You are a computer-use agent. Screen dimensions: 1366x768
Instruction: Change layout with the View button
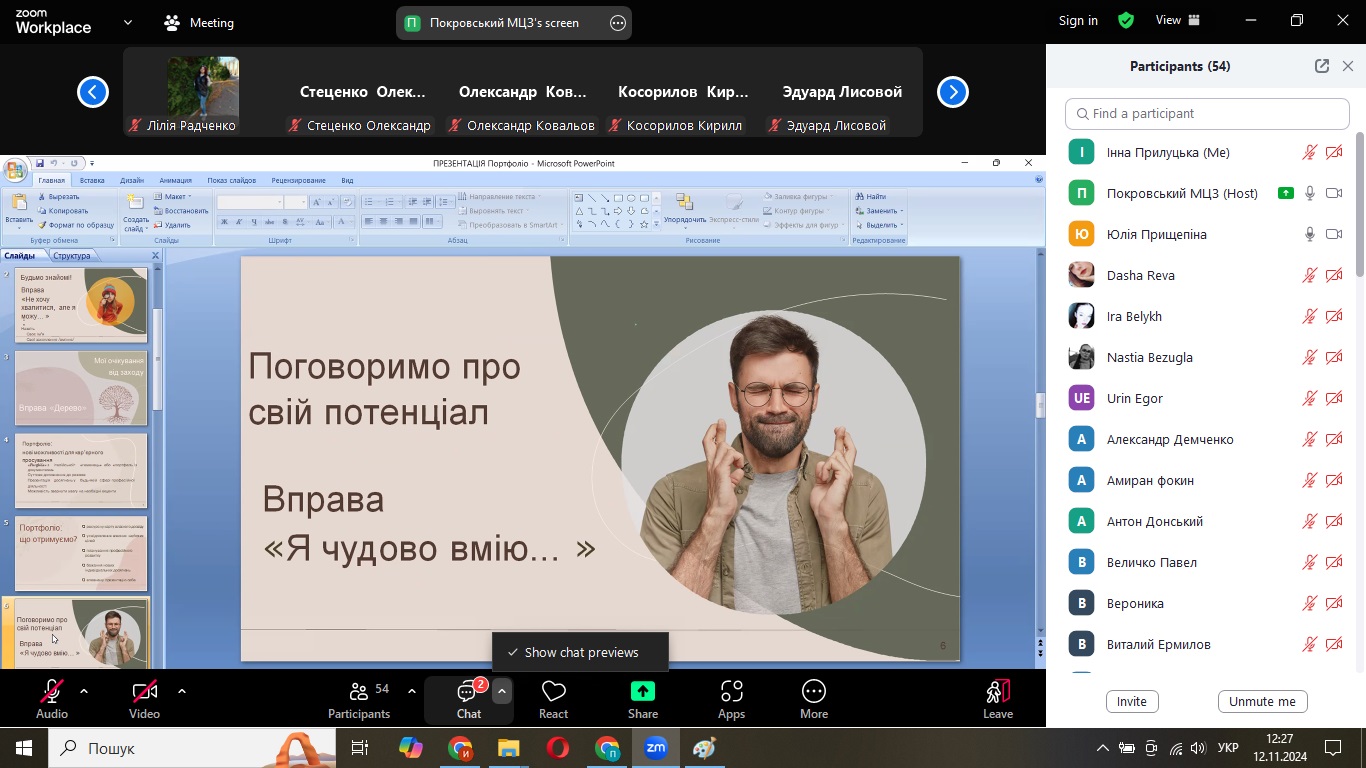pyautogui.click(x=1178, y=20)
